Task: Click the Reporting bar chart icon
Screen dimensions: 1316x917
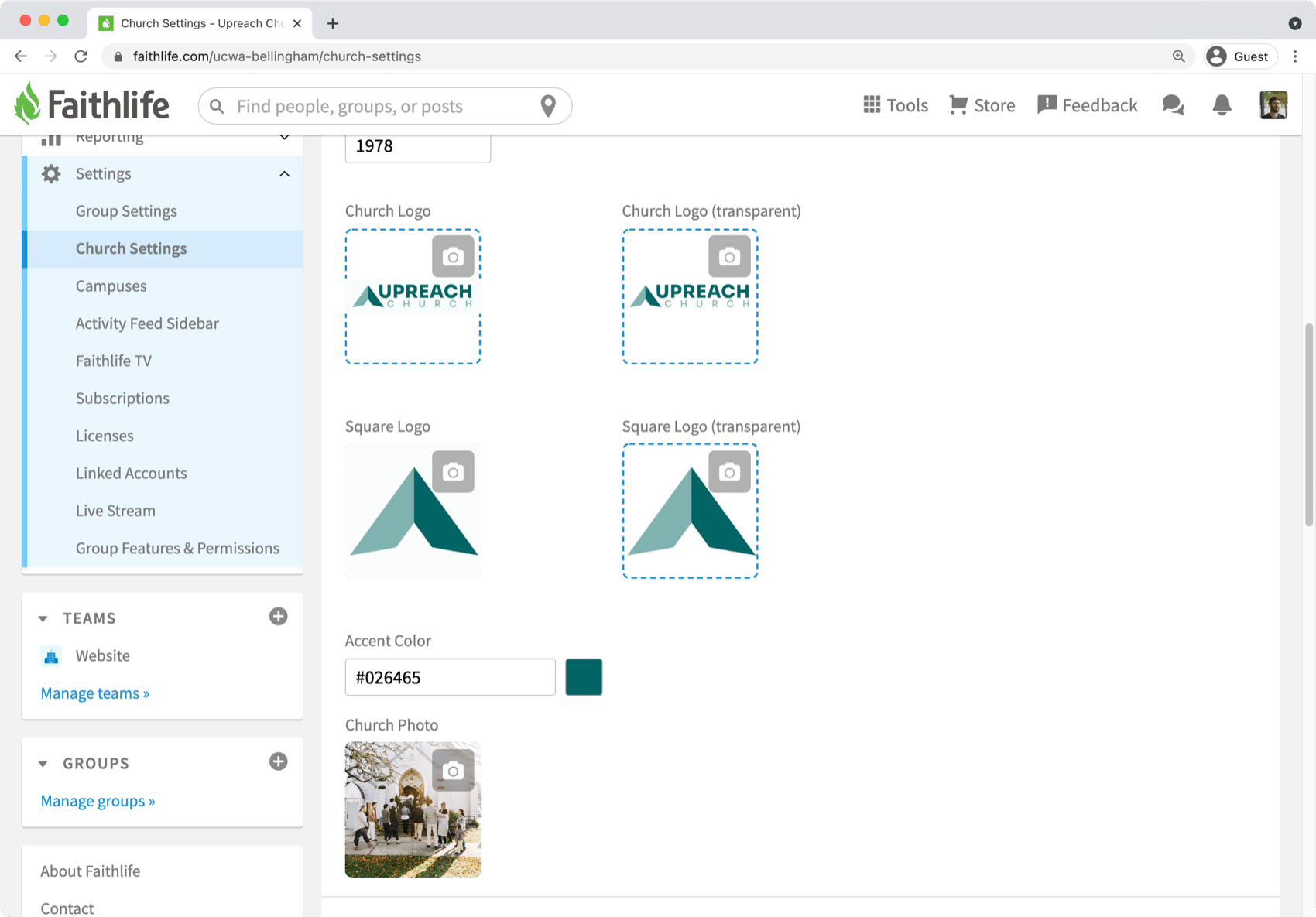Action: pos(51,139)
